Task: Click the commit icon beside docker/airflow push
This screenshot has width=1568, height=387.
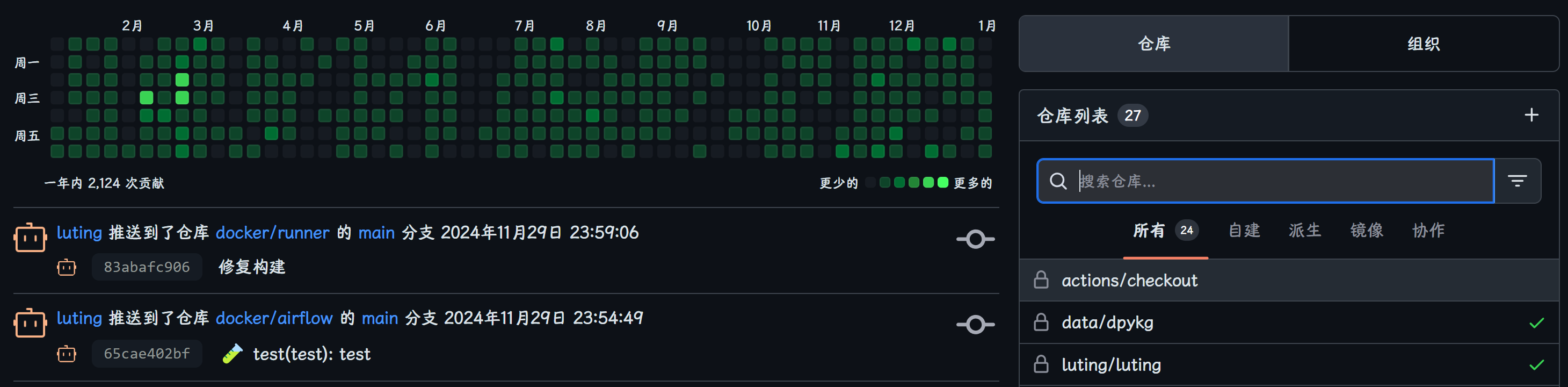Action: click(975, 324)
